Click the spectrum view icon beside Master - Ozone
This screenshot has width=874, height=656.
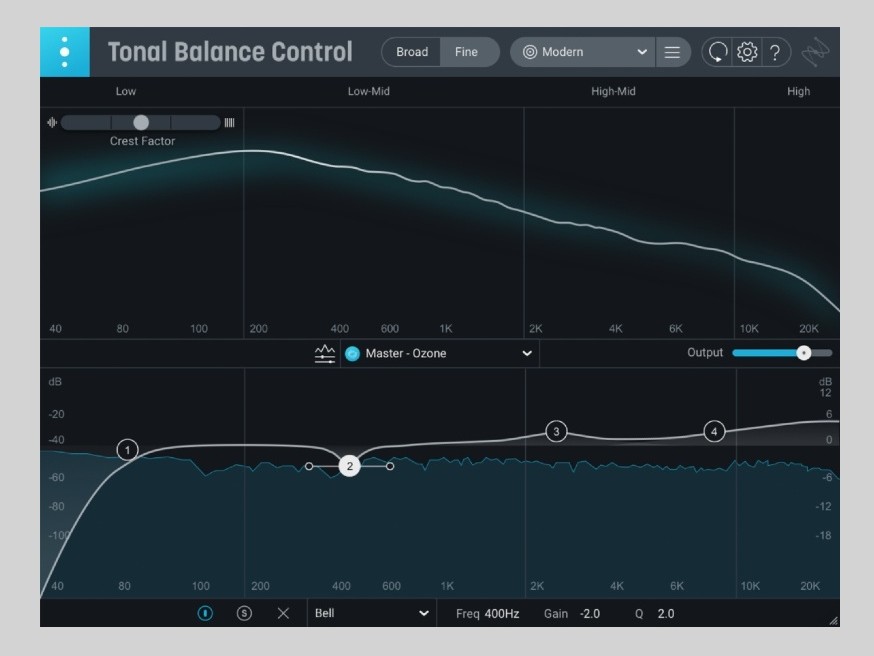pos(324,353)
